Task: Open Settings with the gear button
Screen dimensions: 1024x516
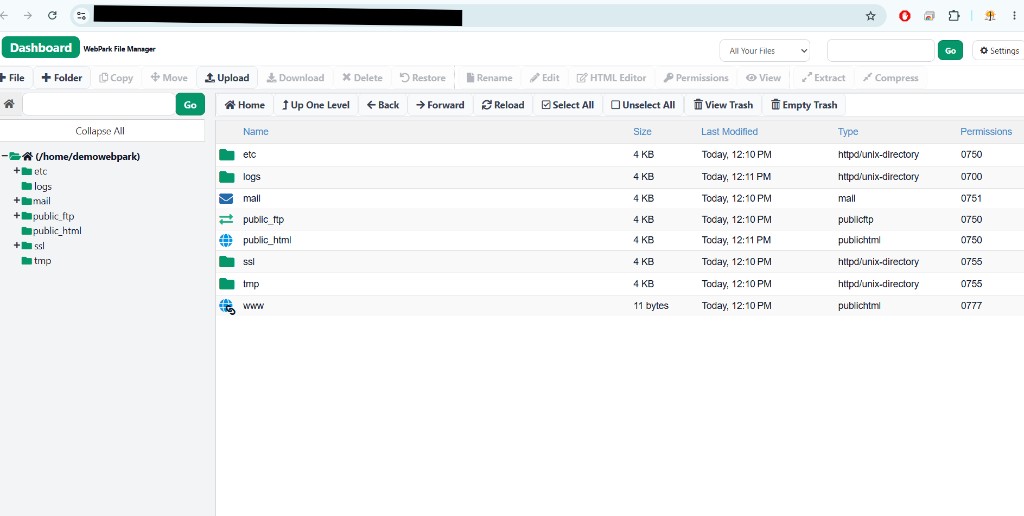Action: tap(999, 50)
